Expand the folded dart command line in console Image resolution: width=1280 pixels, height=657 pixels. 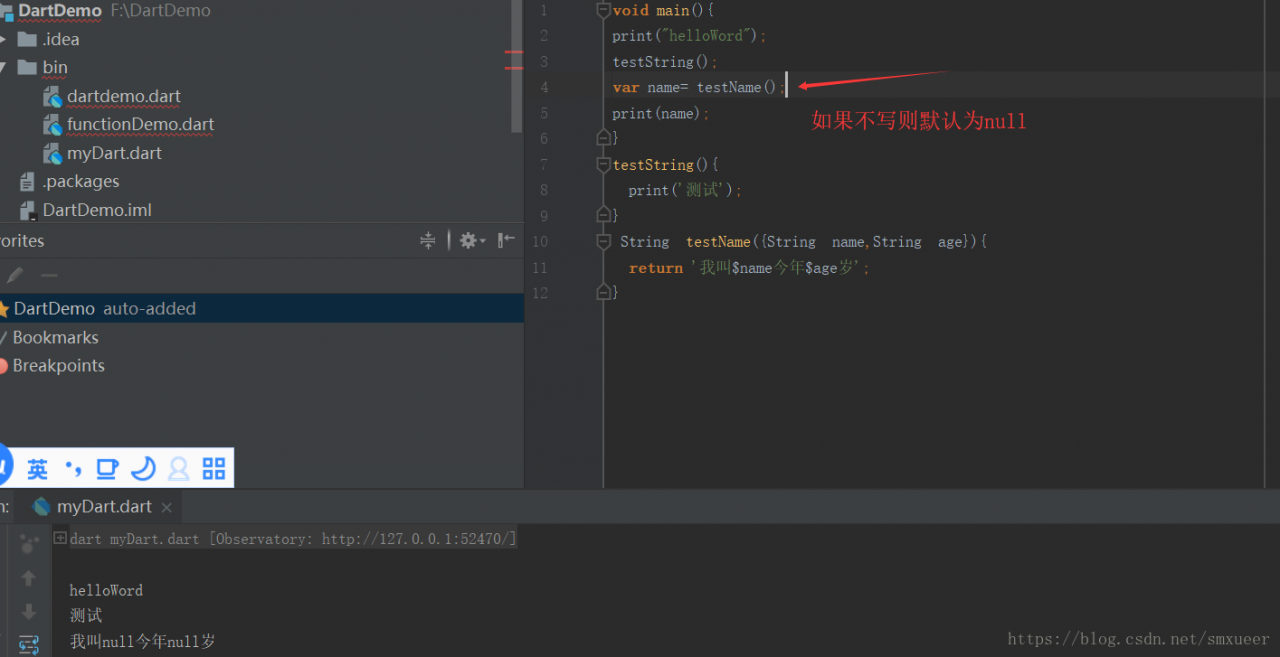click(60, 538)
